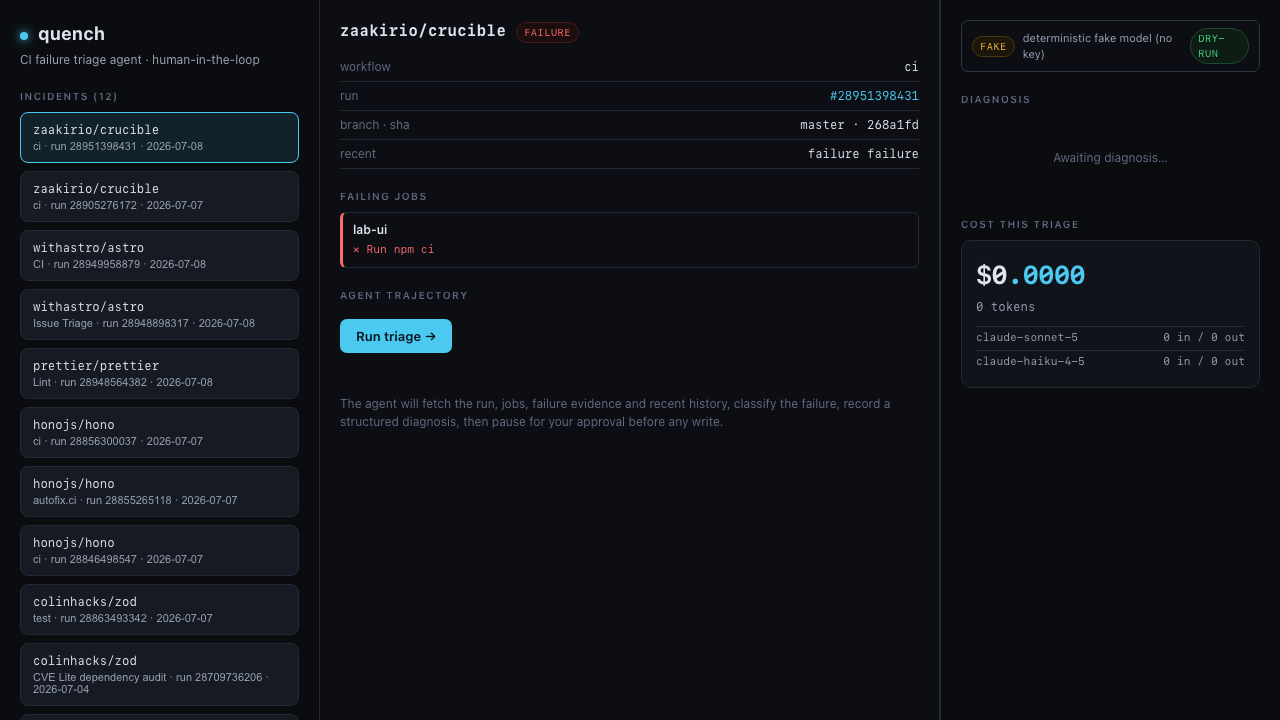Open prettier/prettier Lint incident

coord(159,373)
